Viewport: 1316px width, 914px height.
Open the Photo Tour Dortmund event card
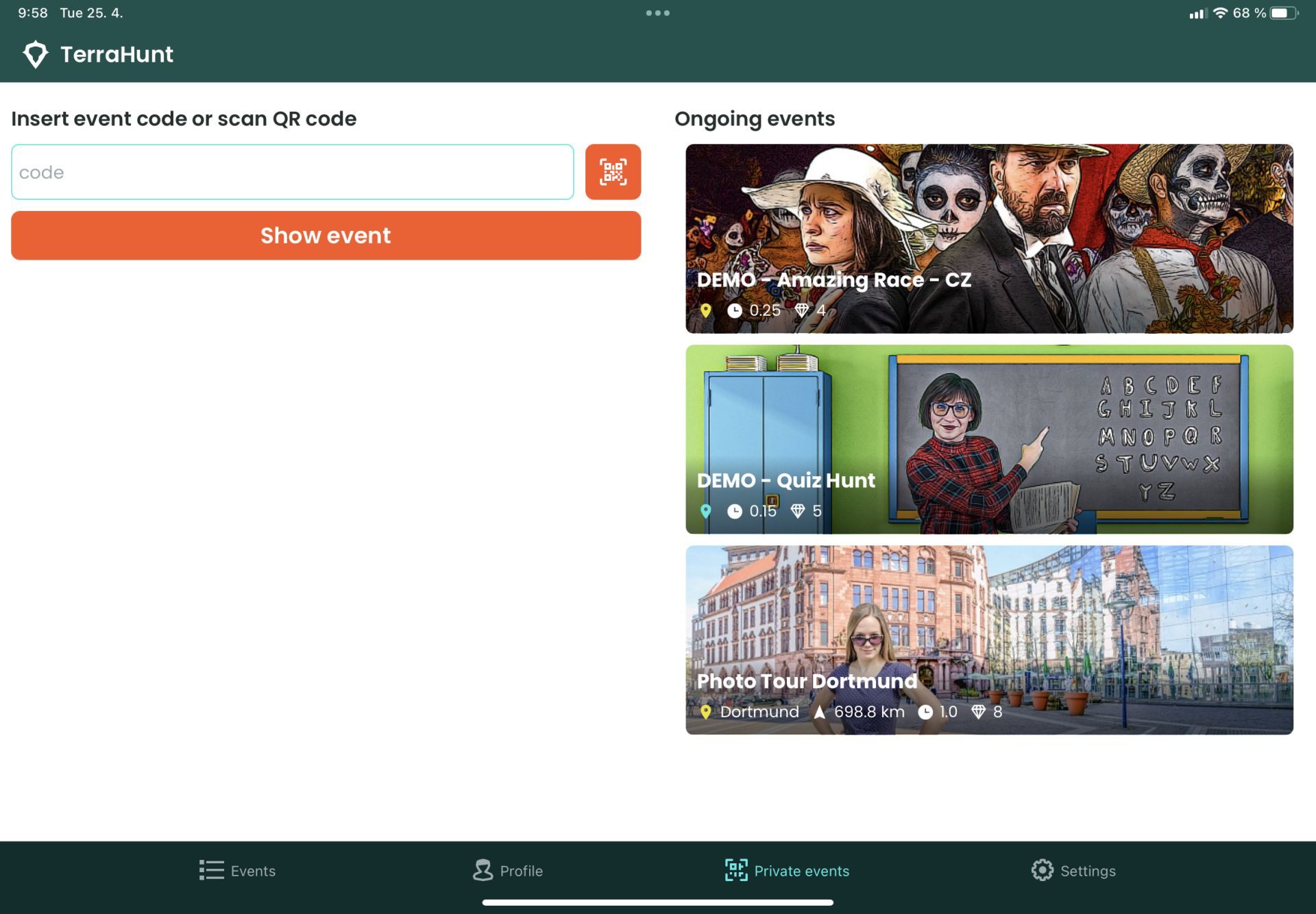[989, 640]
